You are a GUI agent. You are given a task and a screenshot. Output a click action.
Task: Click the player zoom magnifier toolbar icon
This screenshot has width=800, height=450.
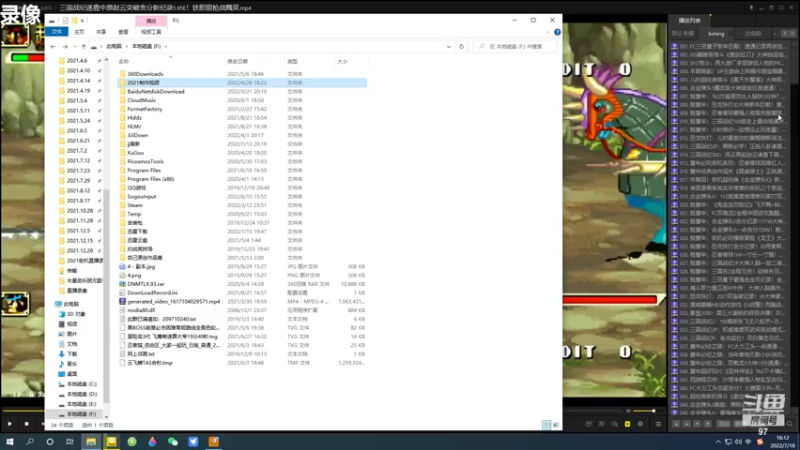(x=614, y=424)
